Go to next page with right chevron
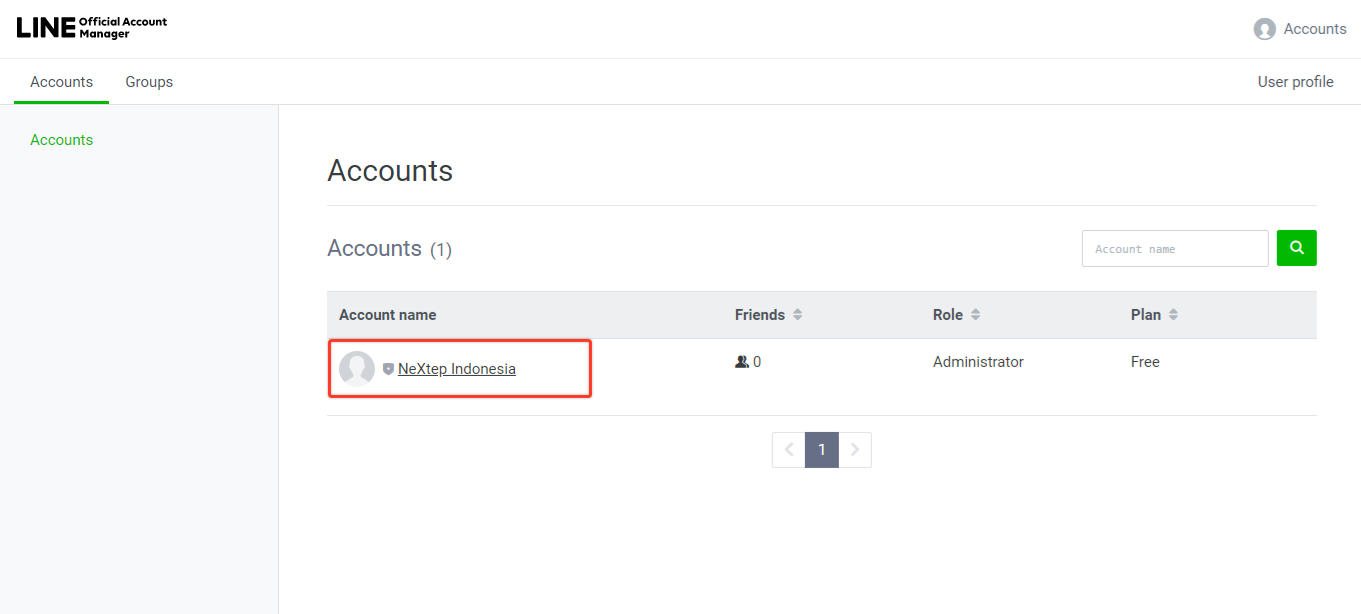Image resolution: width=1361 pixels, height=614 pixels. pyautogui.click(x=855, y=450)
